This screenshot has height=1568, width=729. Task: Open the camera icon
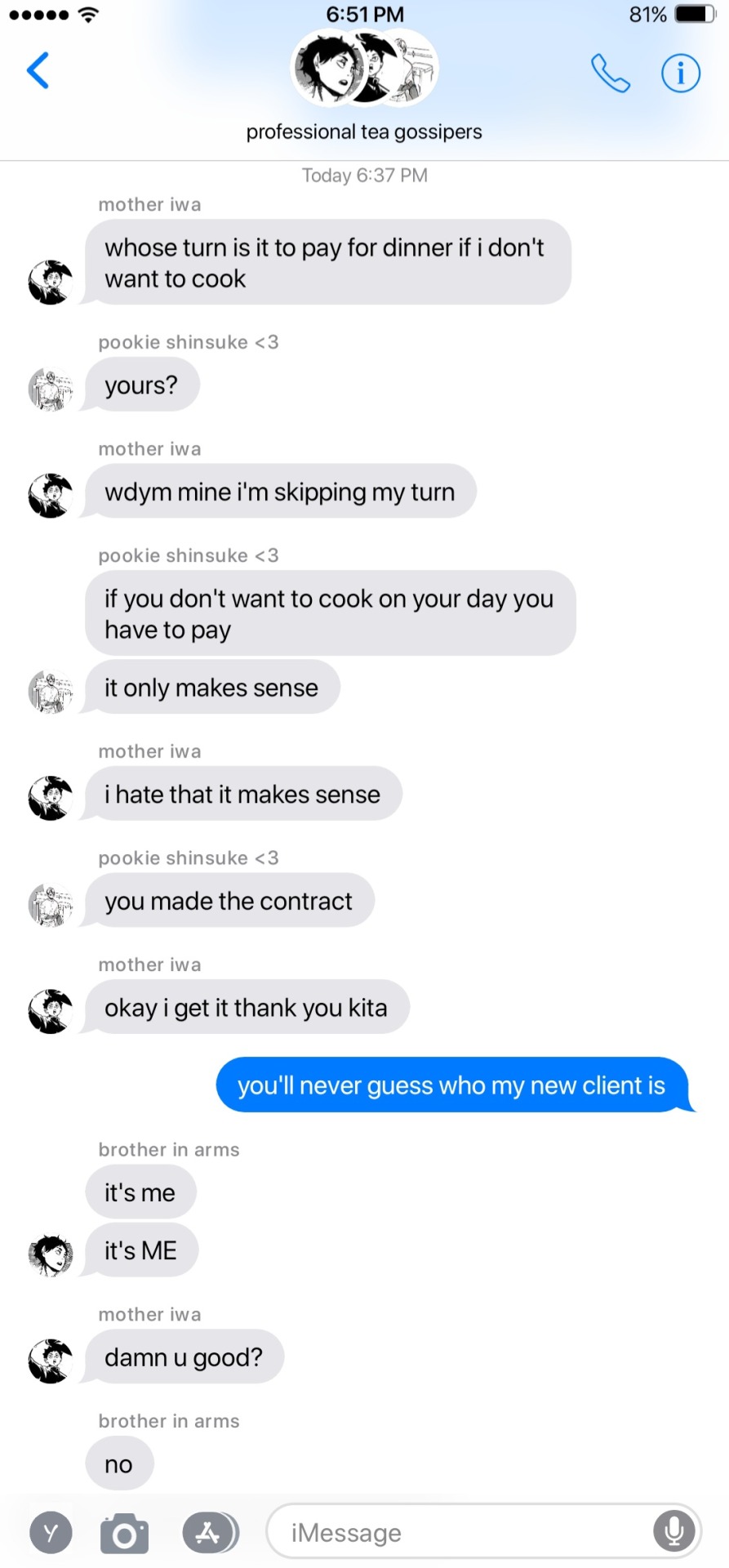(x=125, y=1533)
